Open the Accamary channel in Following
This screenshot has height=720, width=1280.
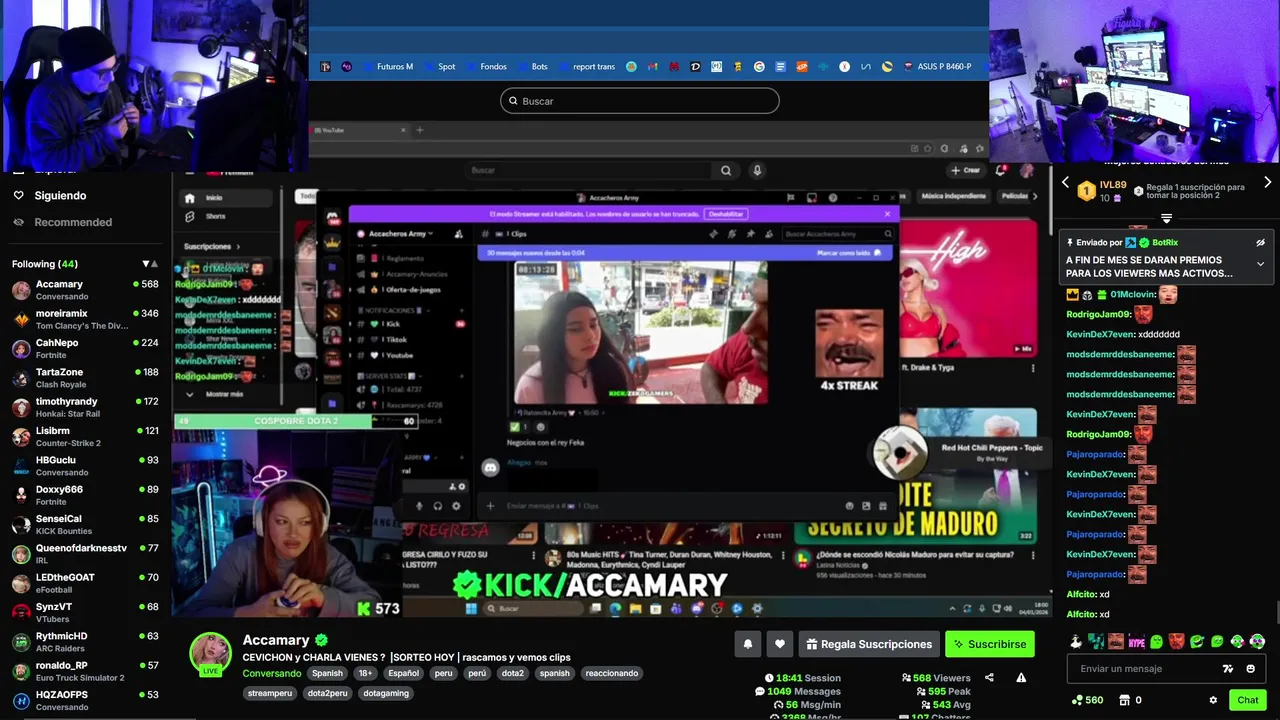[85, 290]
